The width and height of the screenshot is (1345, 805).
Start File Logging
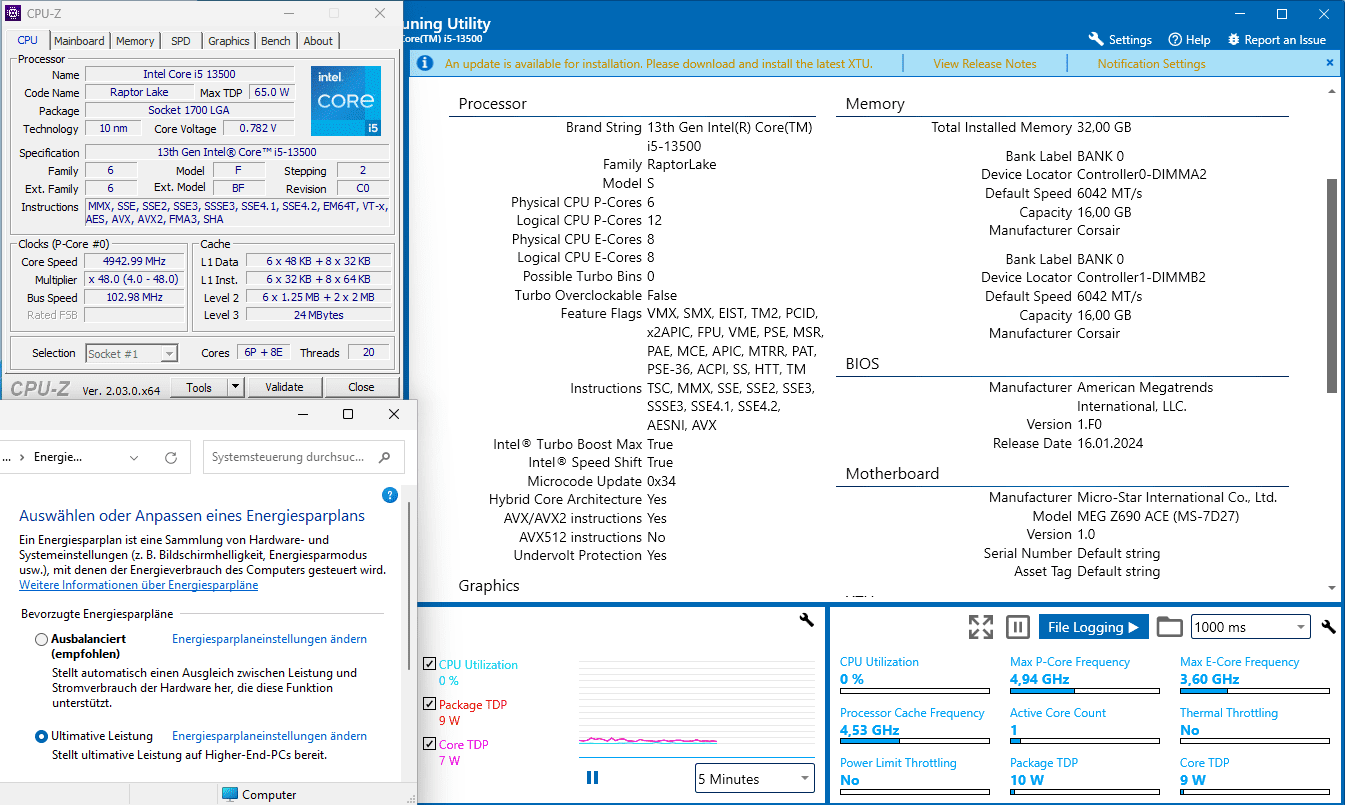(x=1093, y=627)
